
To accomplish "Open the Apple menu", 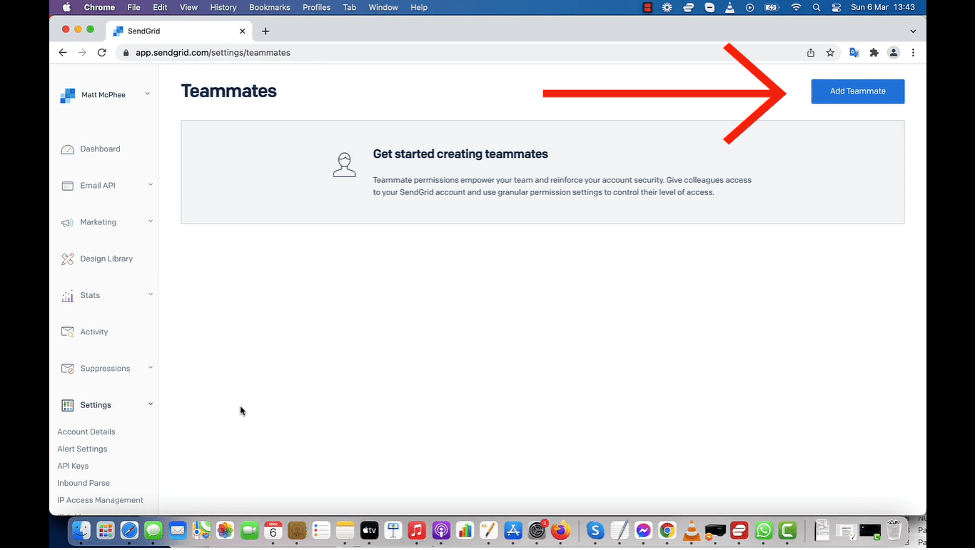I will (x=67, y=7).
